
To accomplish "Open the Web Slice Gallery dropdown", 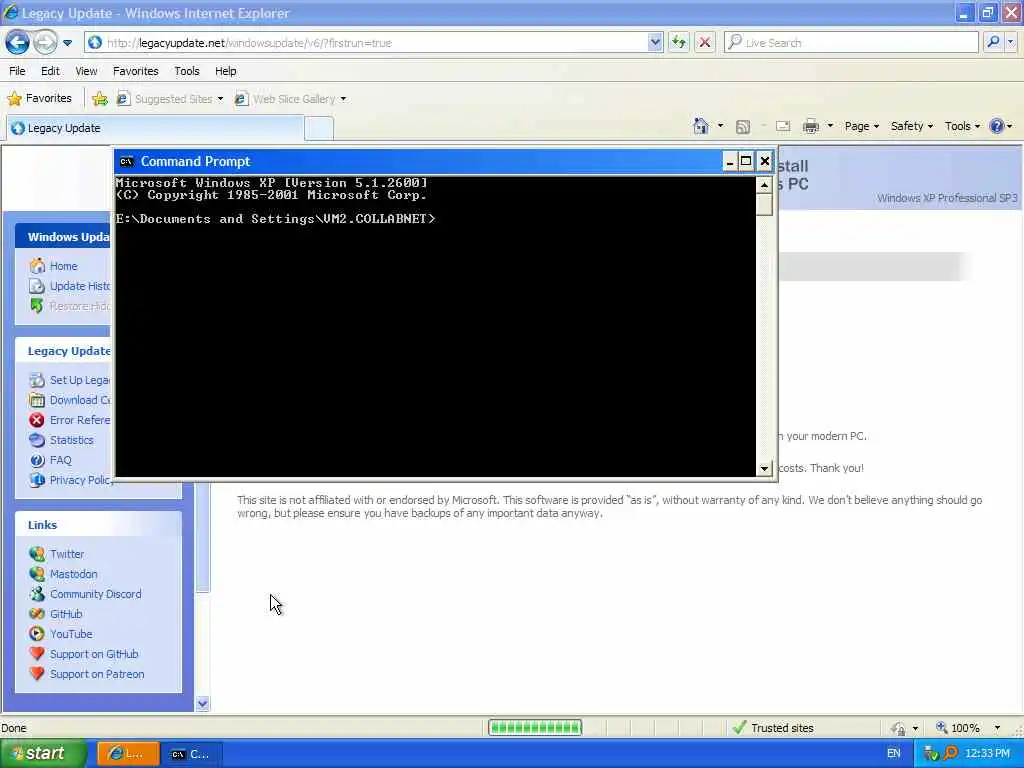I will coord(290,99).
